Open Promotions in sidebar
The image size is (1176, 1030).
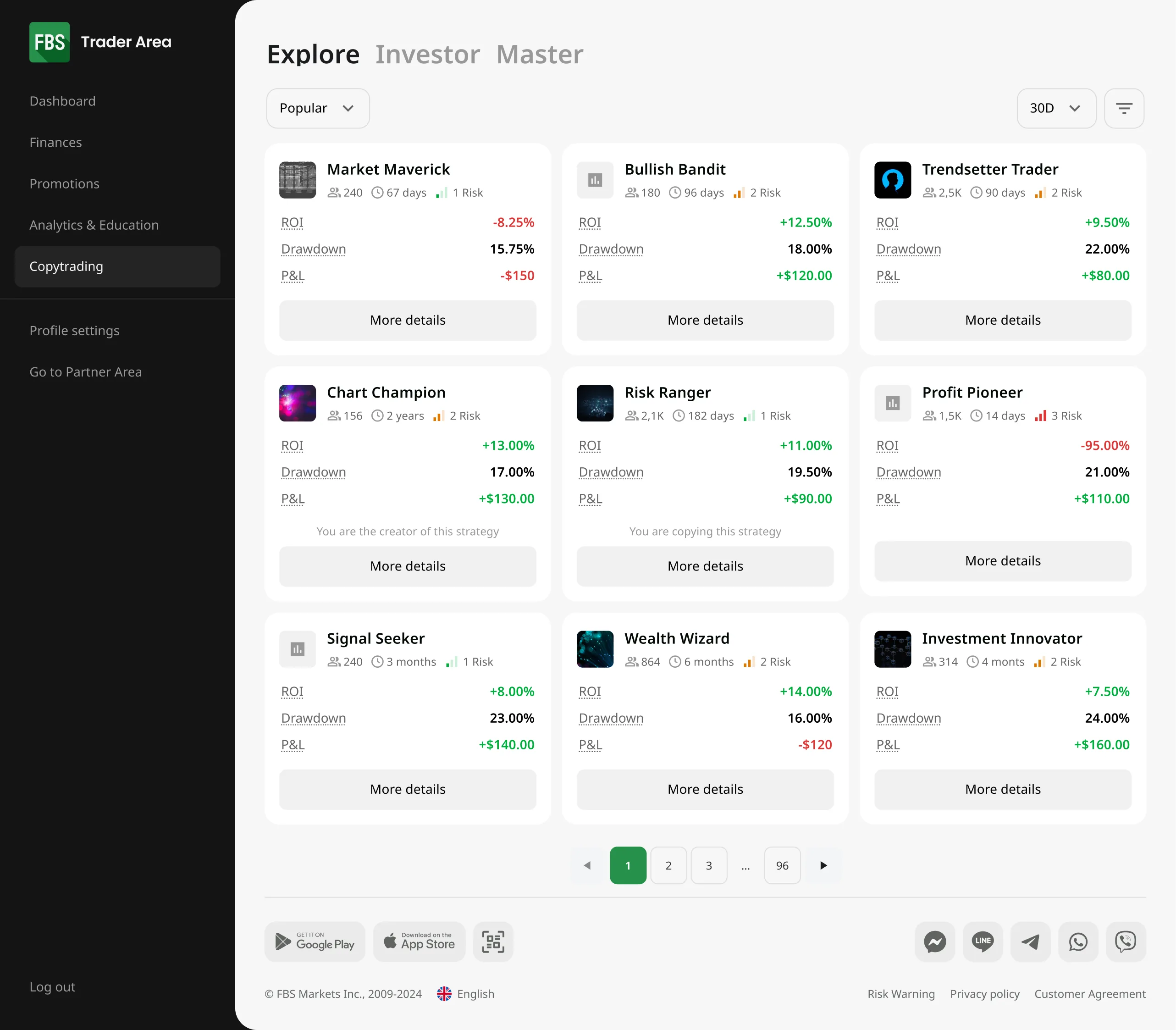(64, 184)
